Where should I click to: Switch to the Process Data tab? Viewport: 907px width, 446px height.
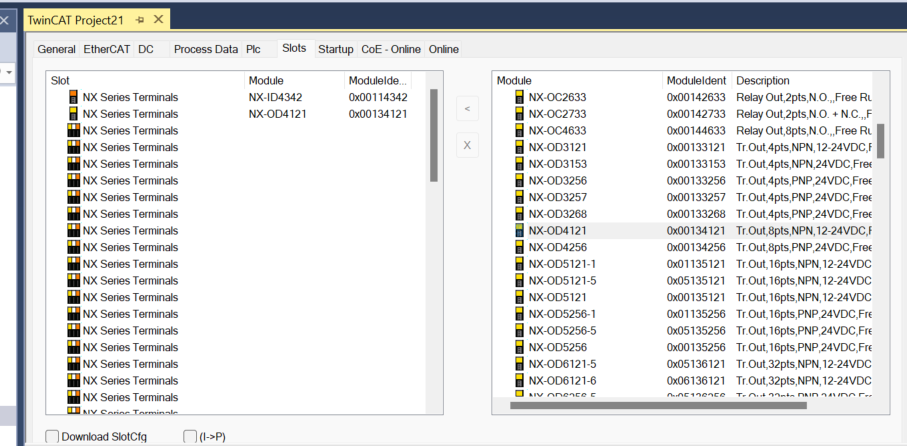pos(206,49)
